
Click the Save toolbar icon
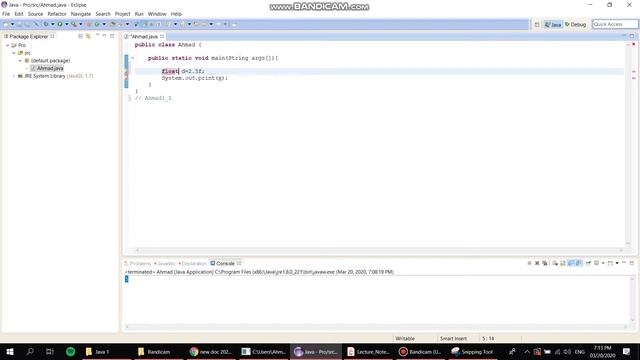tap(20, 24)
